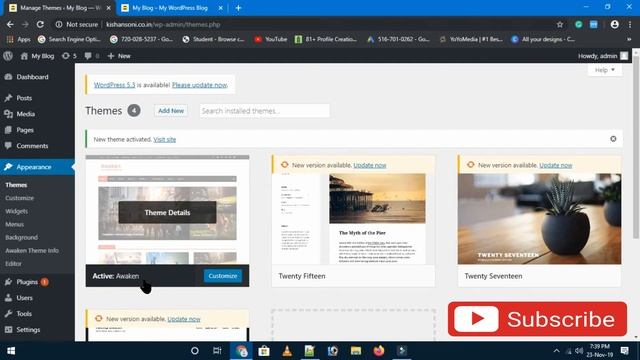
Task: Open Customize submenu under Appearance
Action: tap(20, 198)
